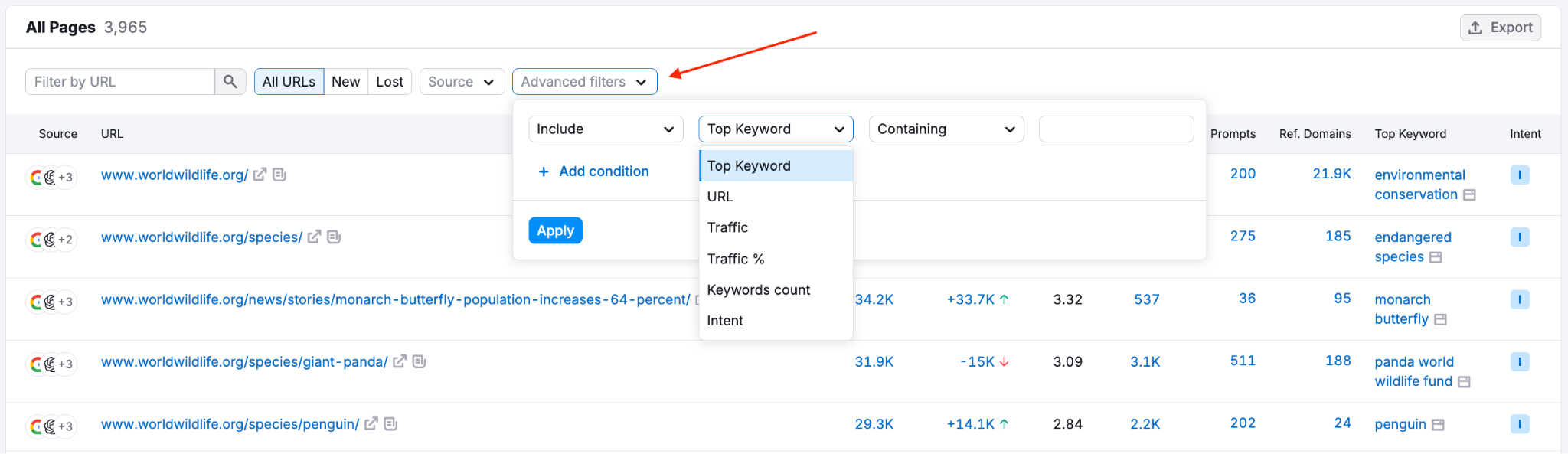Click source icons for the worldwildlife.org/ homepage row

pos(51,178)
